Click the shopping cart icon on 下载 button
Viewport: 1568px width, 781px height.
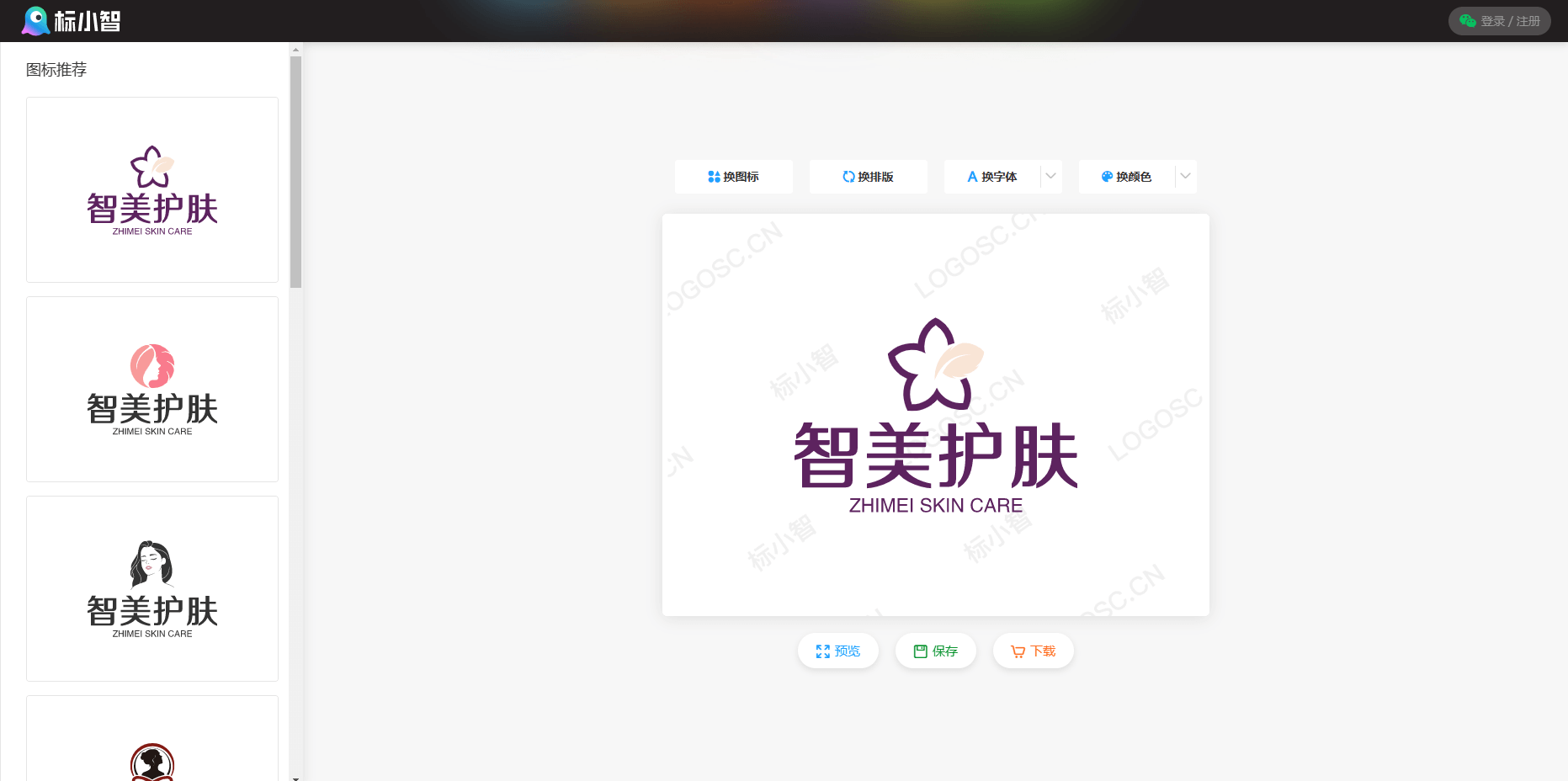click(1017, 650)
